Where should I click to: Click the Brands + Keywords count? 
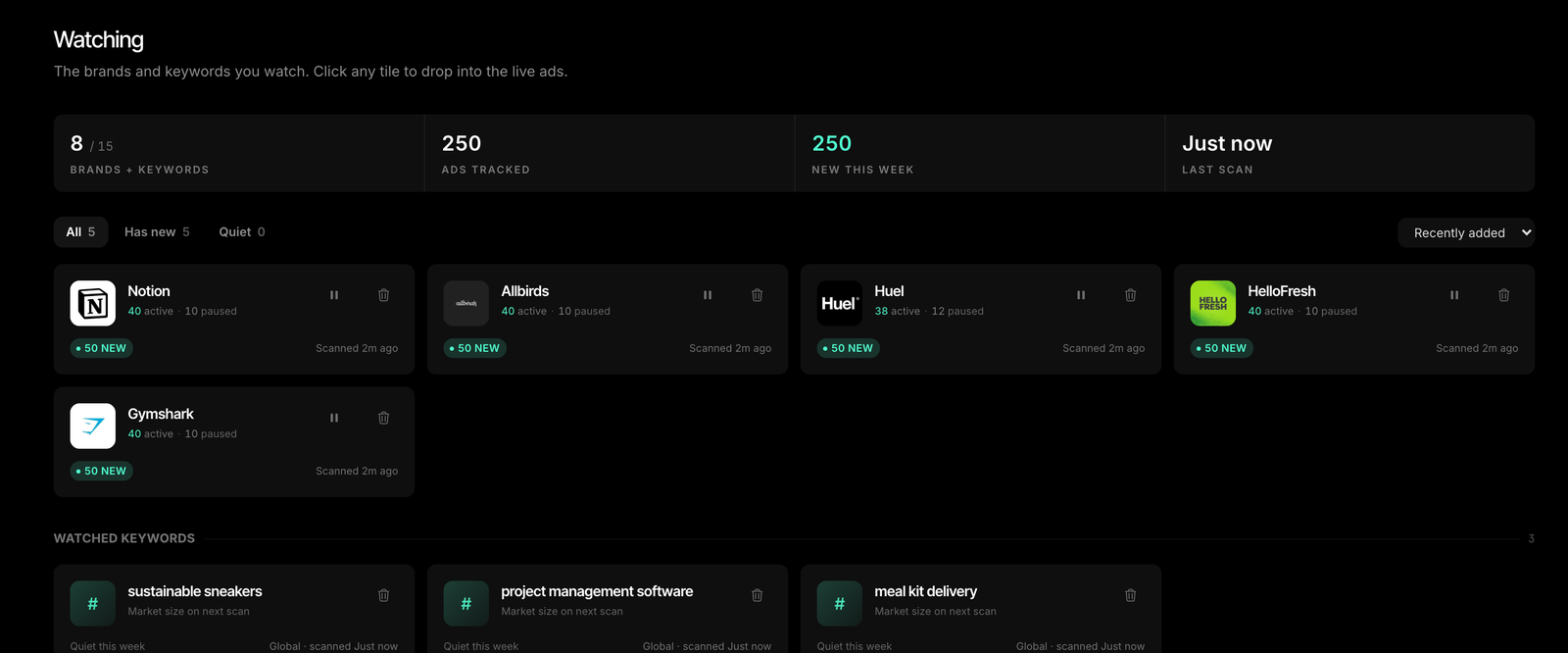(x=238, y=153)
